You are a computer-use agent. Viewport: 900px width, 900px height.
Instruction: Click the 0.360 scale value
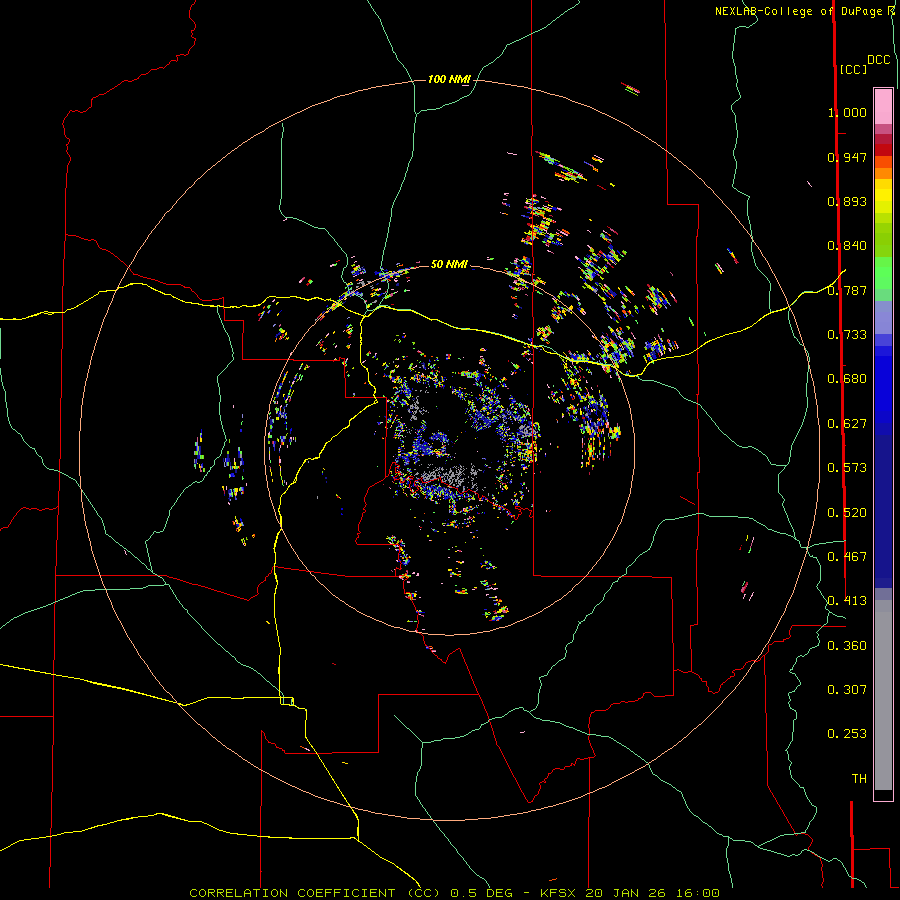point(847,646)
